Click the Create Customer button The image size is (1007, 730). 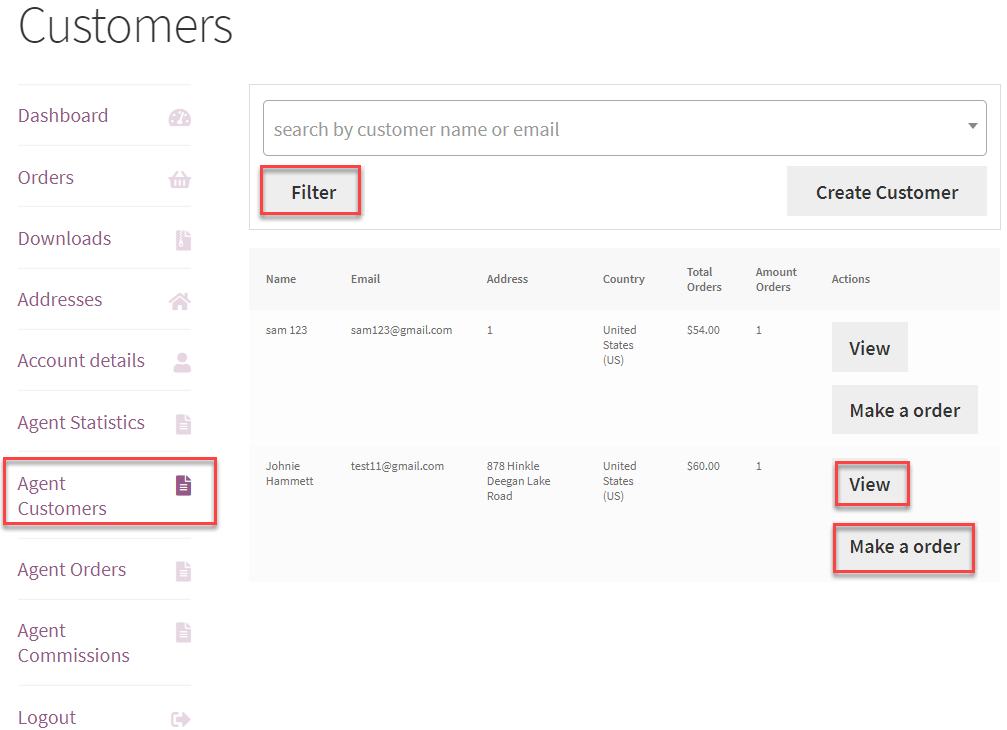886,192
